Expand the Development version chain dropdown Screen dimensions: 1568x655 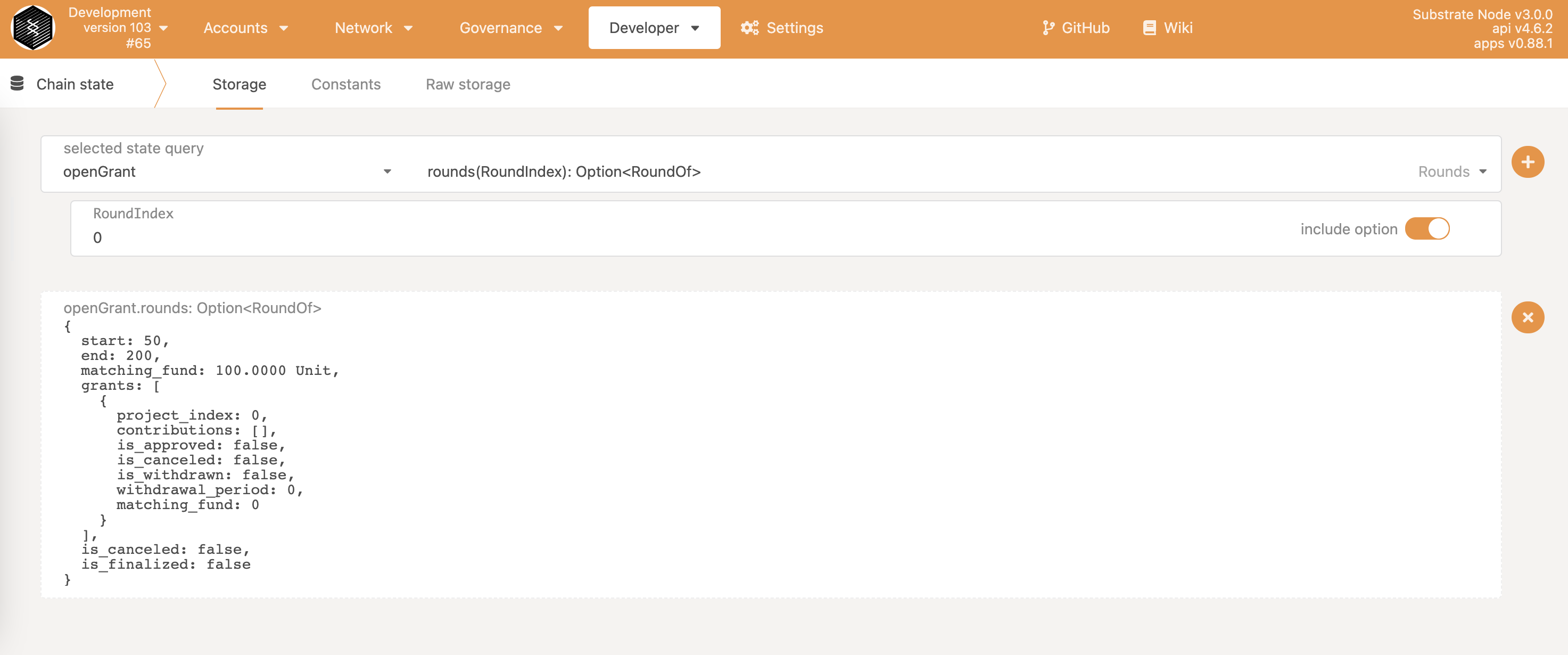pos(163,28)
